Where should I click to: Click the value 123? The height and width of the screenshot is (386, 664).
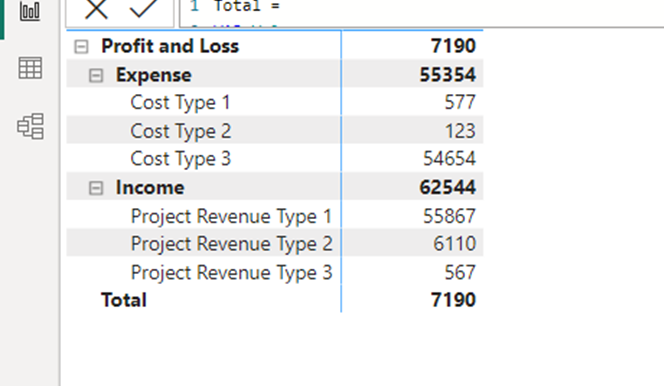460,131
